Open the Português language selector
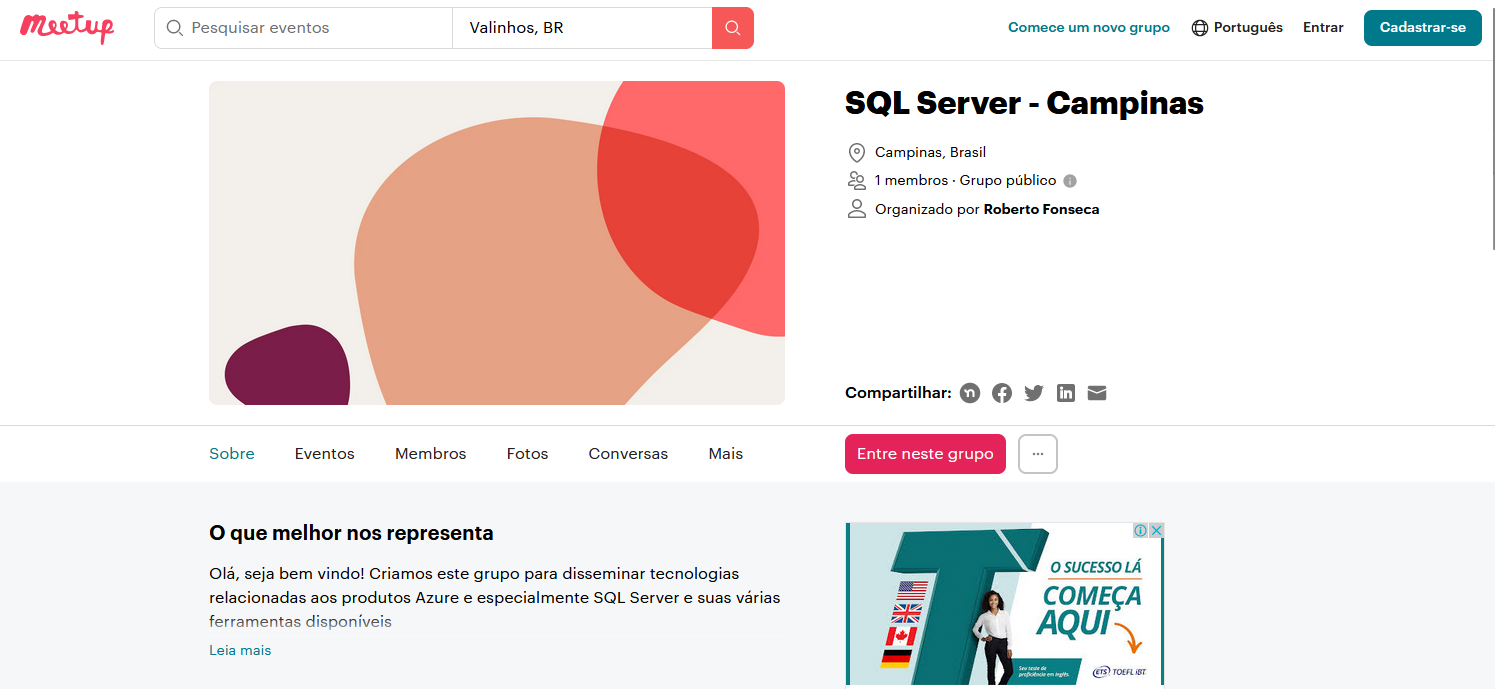 [x=1237, y=28]
